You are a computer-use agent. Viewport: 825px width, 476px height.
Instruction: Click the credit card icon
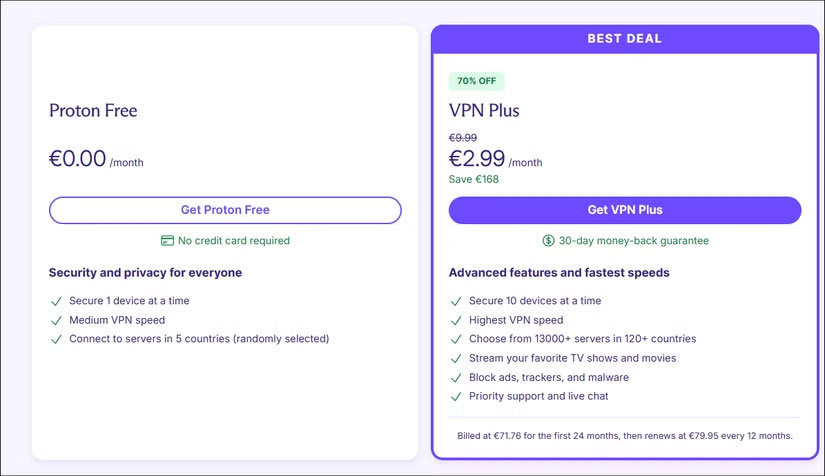point(167,241)
